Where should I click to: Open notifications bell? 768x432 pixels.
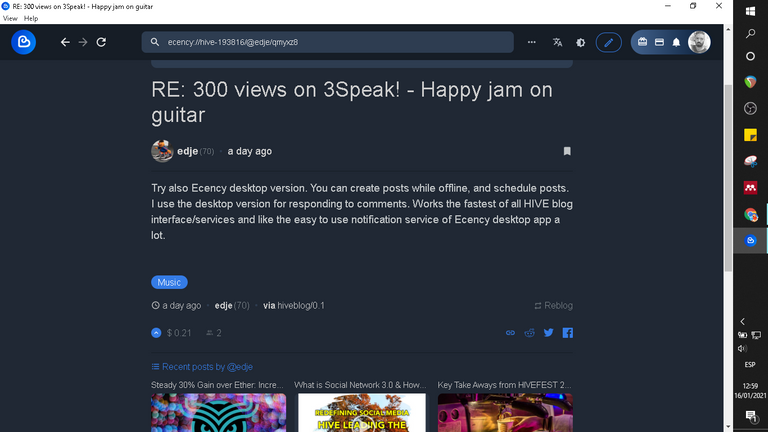coord(676,43)
